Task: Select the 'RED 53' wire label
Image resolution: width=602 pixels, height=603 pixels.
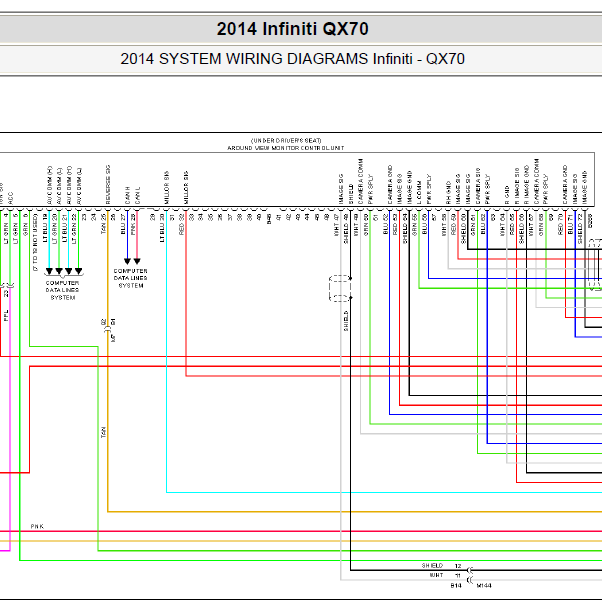Action: 395,224
